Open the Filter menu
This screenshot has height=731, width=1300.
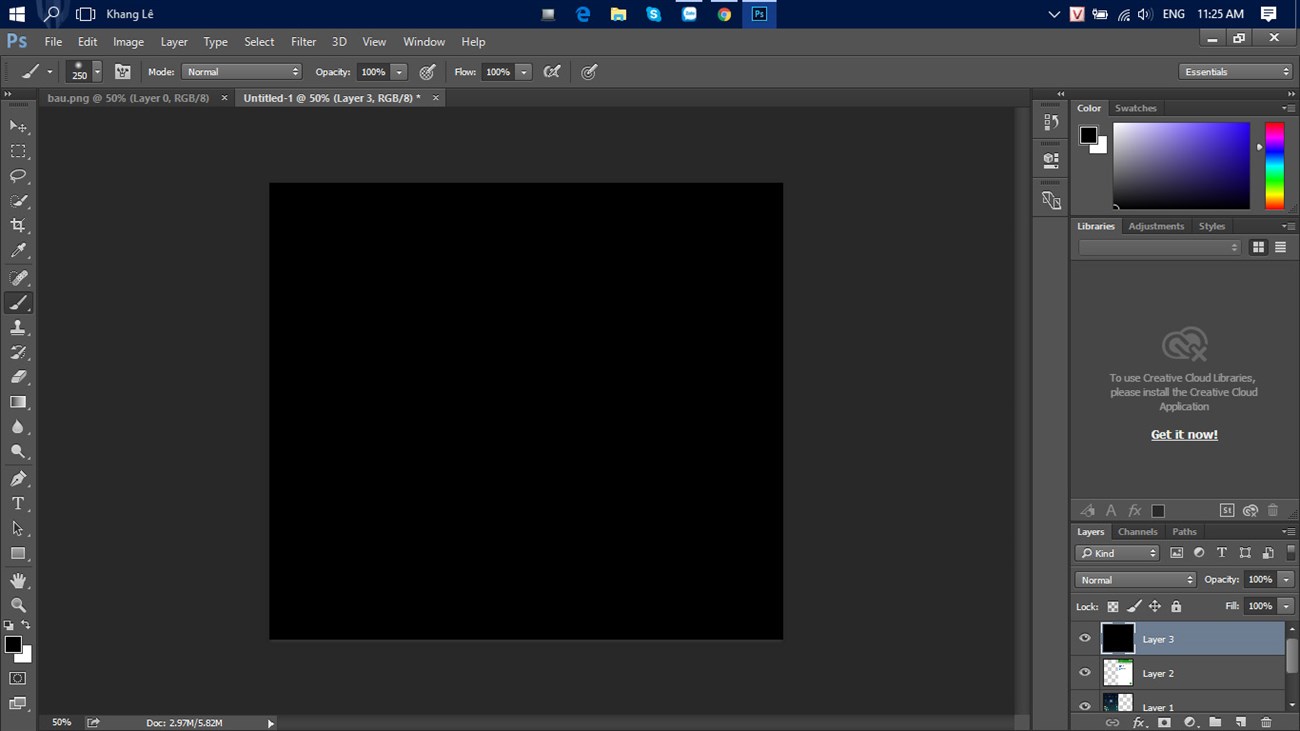coord(303,42)
